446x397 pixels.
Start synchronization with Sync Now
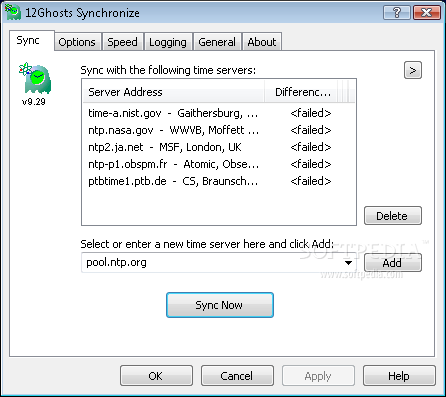tap(220, 305)
